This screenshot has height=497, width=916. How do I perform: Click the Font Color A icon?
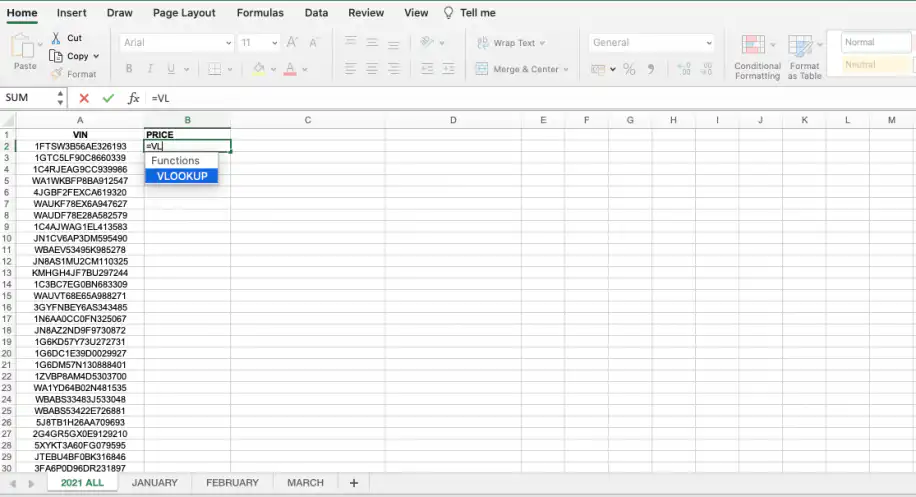coord(290,69)
